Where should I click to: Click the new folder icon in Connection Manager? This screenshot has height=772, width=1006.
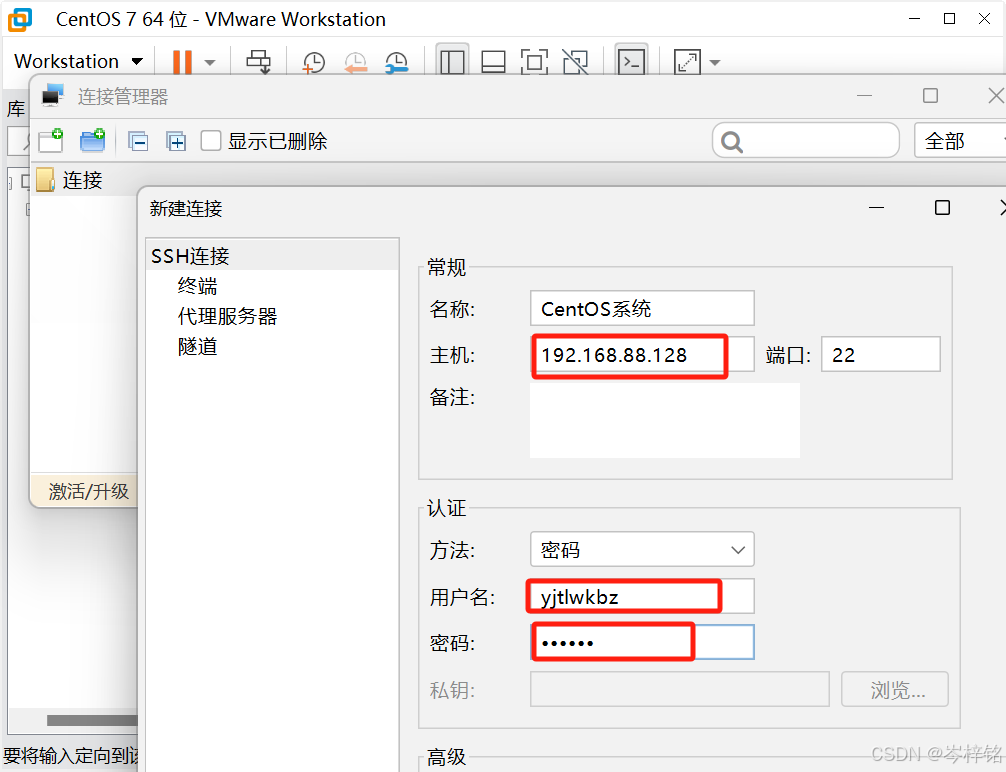(x=92, y=141)
